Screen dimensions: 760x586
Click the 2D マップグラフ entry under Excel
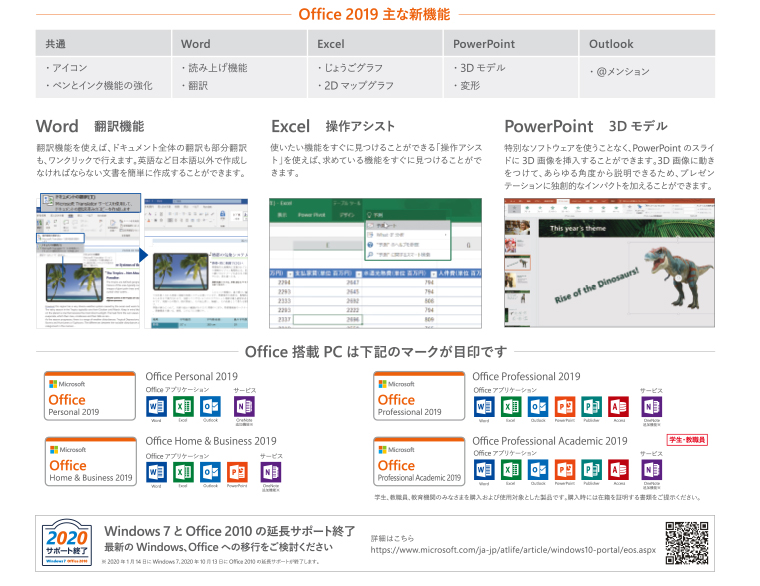[x=356, y=86]
